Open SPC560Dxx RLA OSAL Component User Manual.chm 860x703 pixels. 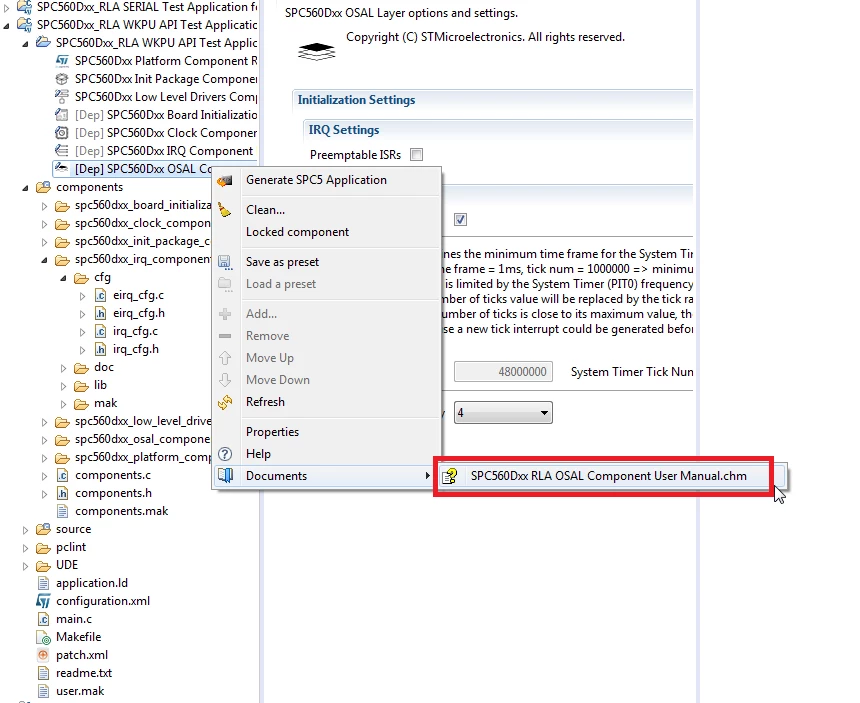click(612, 476)
